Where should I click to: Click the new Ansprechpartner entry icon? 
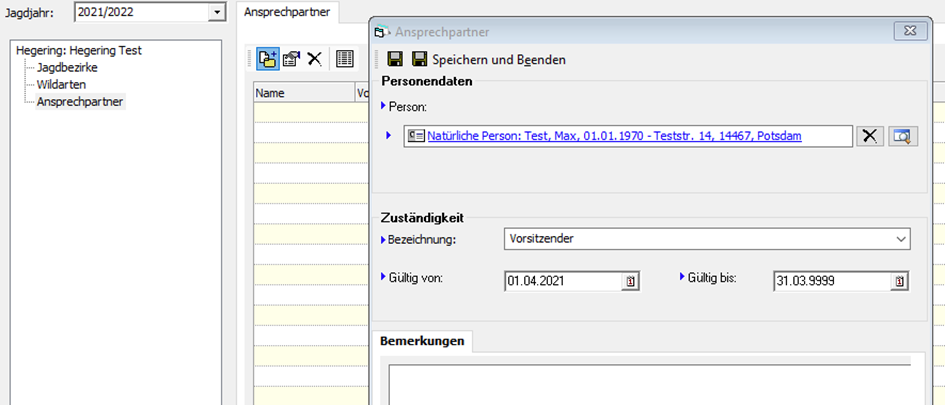[x=267, y=59]
